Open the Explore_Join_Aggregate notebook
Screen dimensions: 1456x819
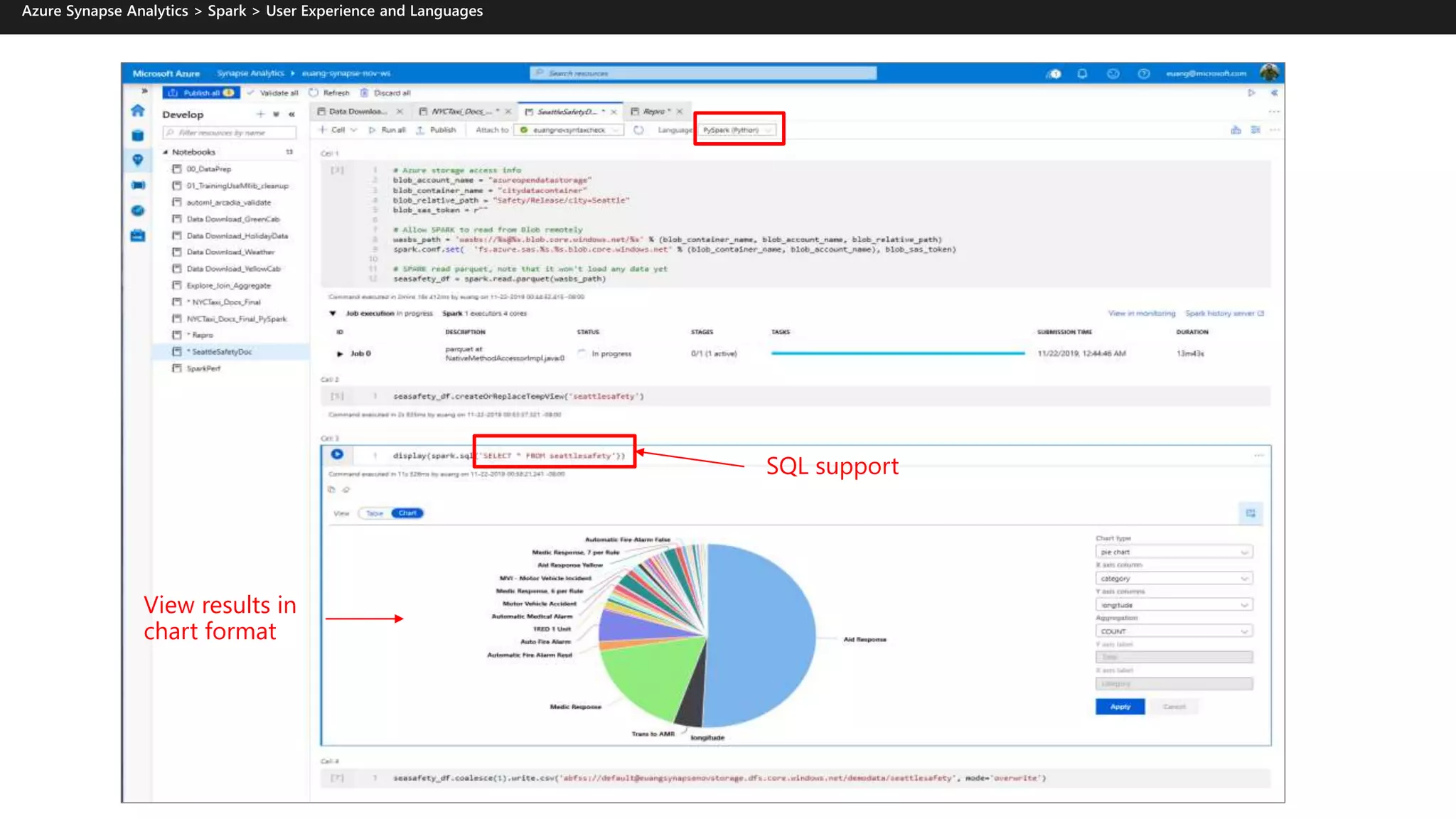(228, 286)
